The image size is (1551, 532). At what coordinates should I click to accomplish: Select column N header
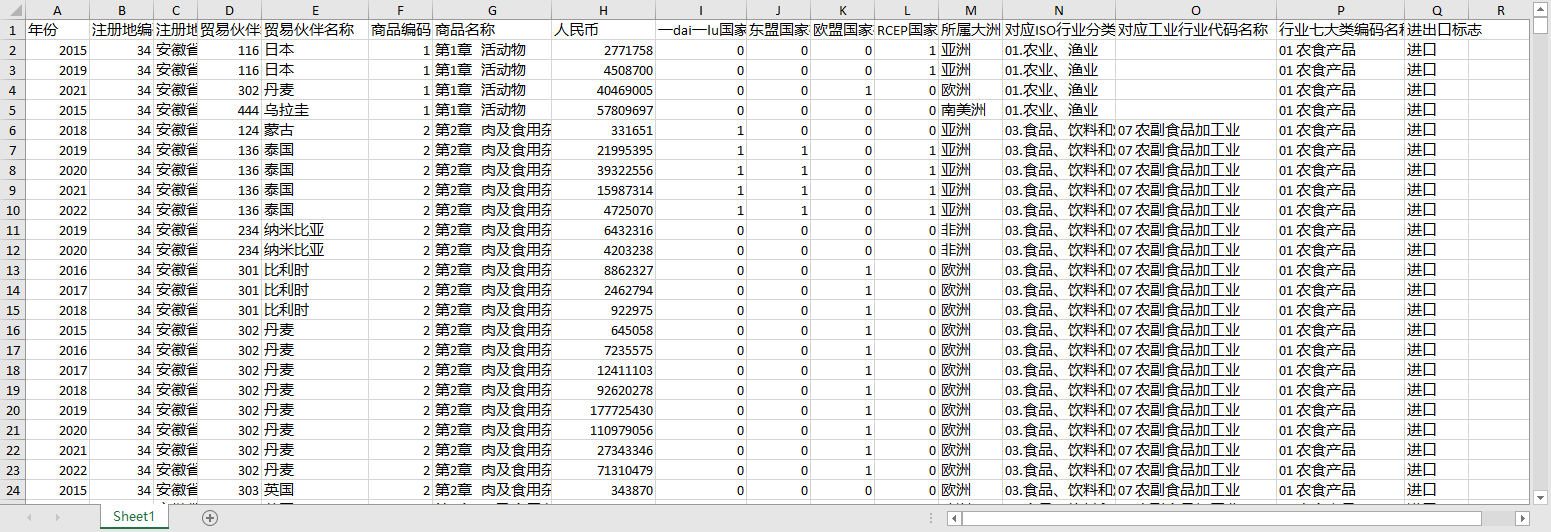coord(1059,10)
